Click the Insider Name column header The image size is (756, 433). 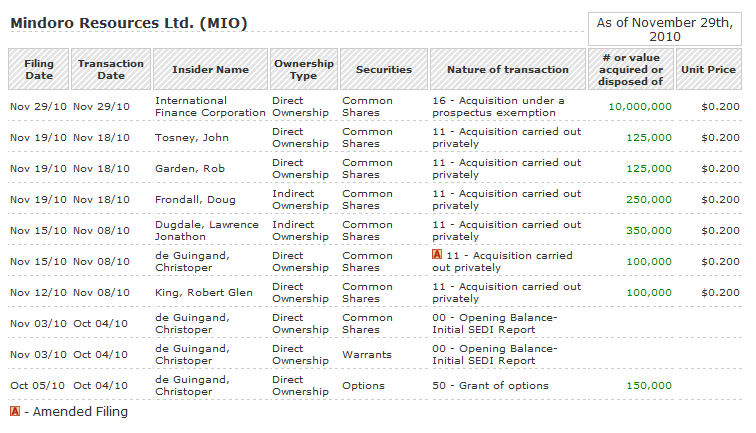(x=210, y=70)
